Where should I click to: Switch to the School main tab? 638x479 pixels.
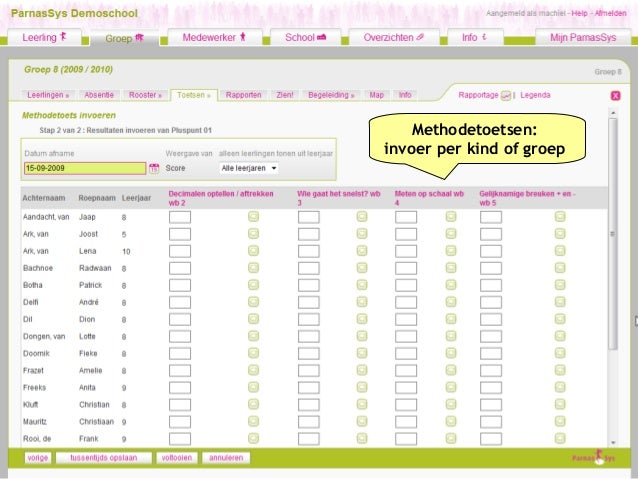coord(306,37)
